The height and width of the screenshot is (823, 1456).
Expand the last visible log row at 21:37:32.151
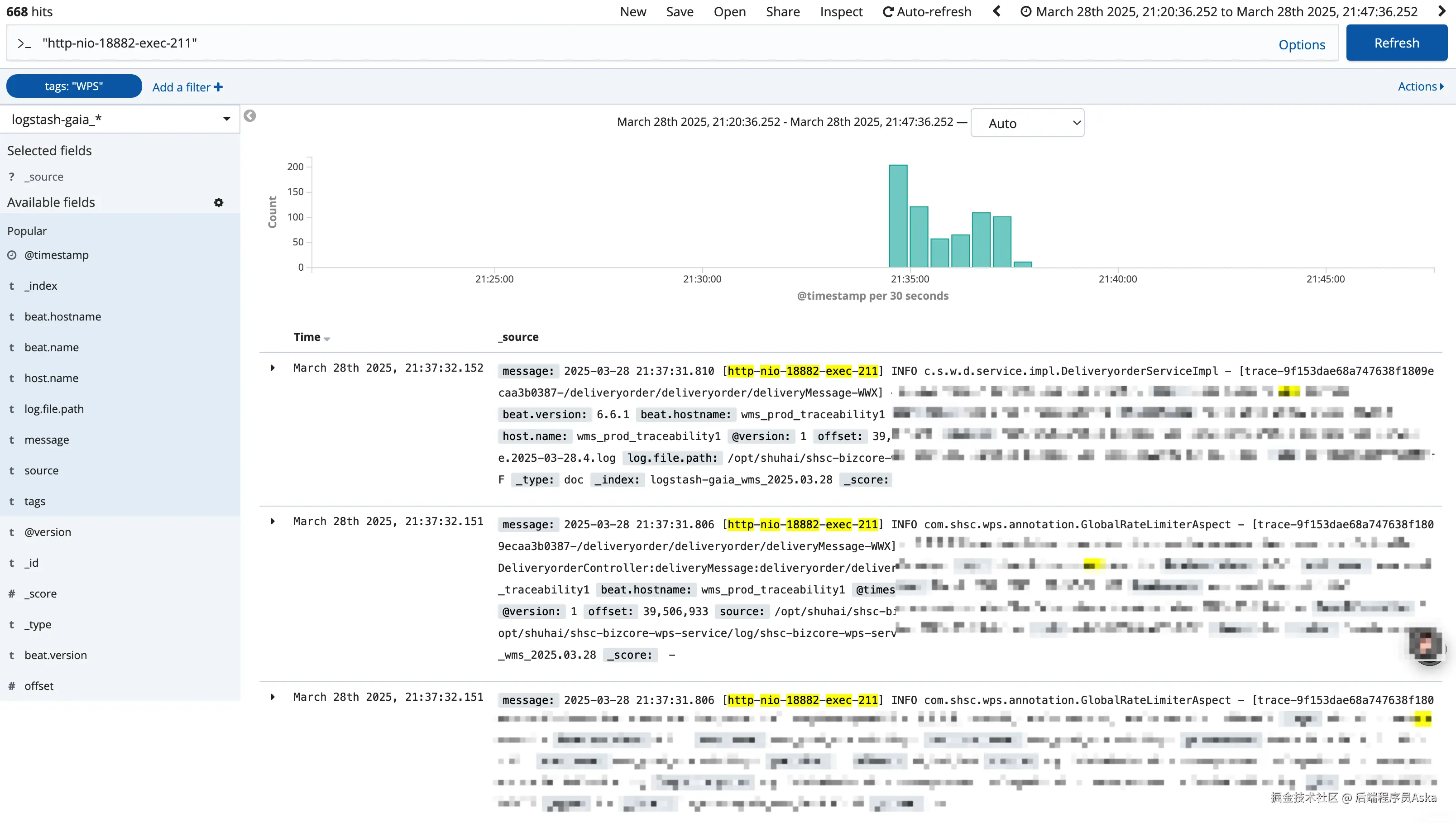point(273,697)
